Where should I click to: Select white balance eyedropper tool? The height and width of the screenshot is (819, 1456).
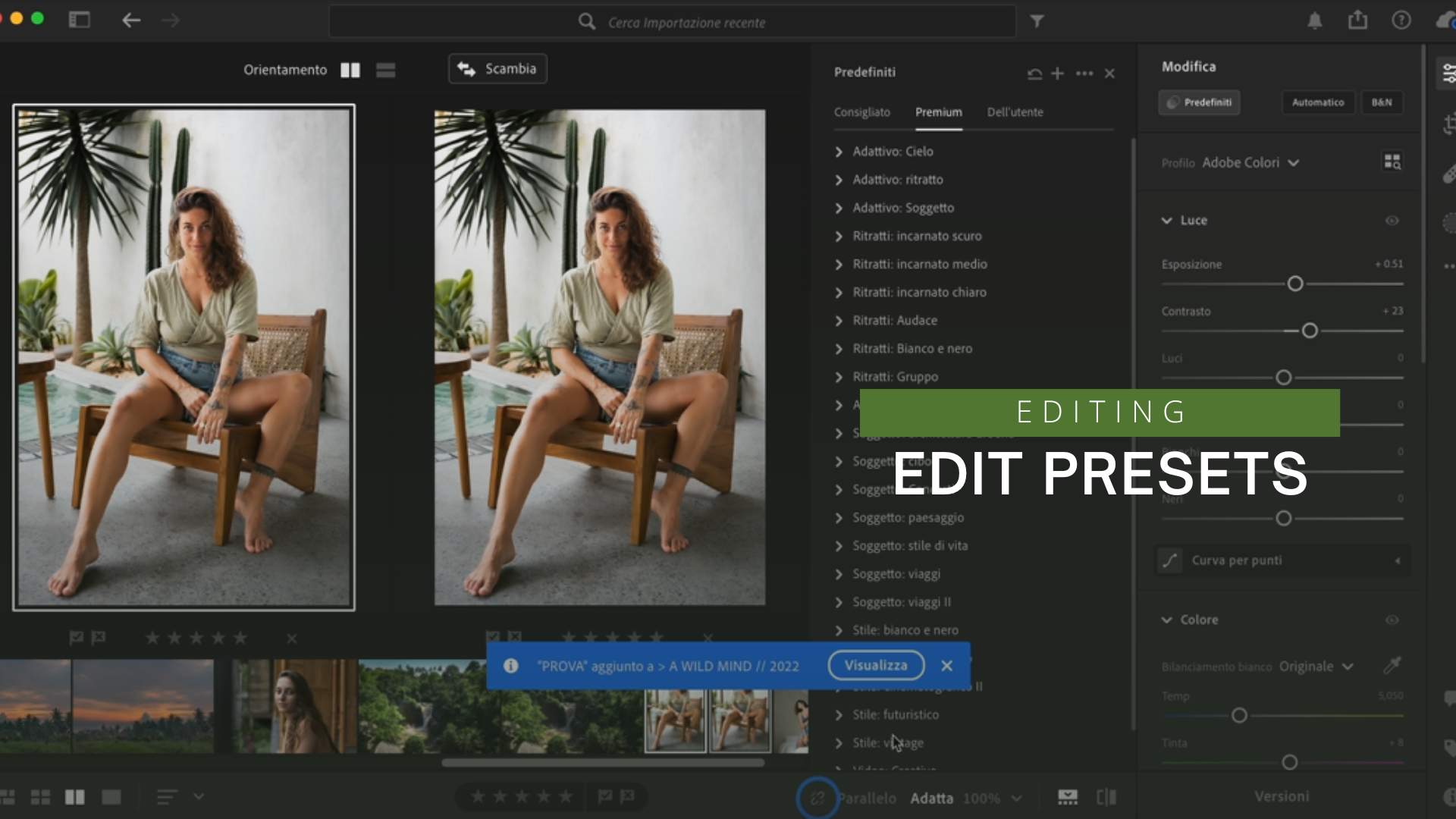(x=1392, y=666)
